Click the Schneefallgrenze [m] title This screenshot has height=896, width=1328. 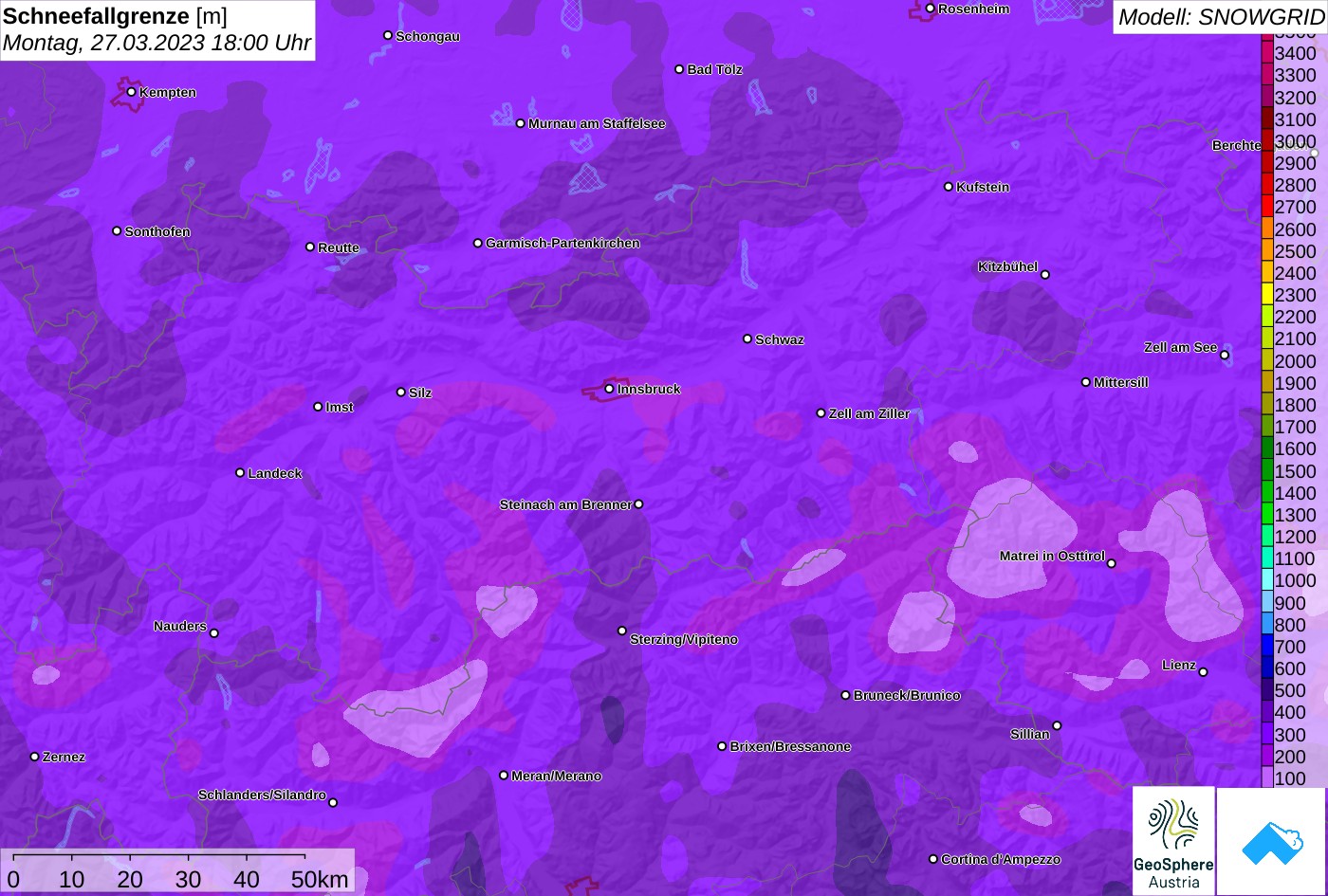click(115, 16)
